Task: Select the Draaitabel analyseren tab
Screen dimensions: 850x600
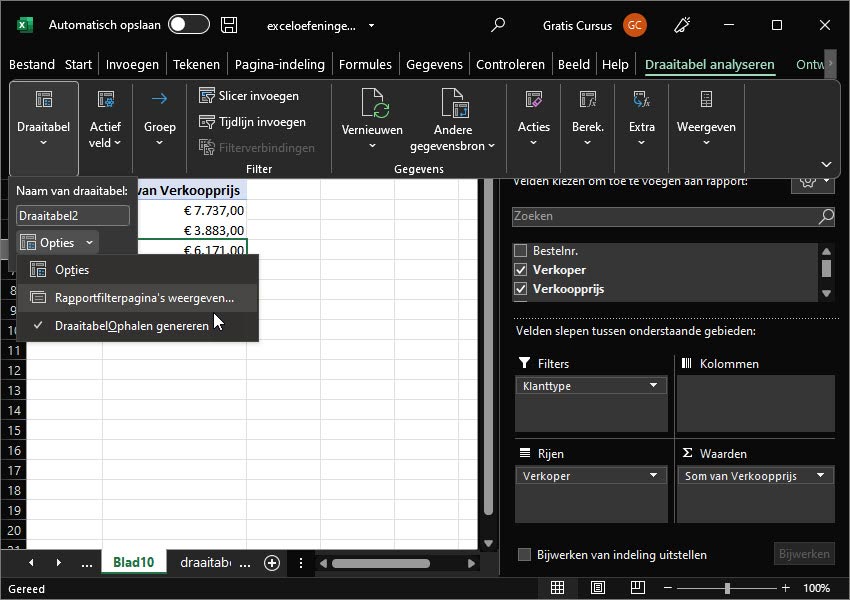Action: pos(710,64)
